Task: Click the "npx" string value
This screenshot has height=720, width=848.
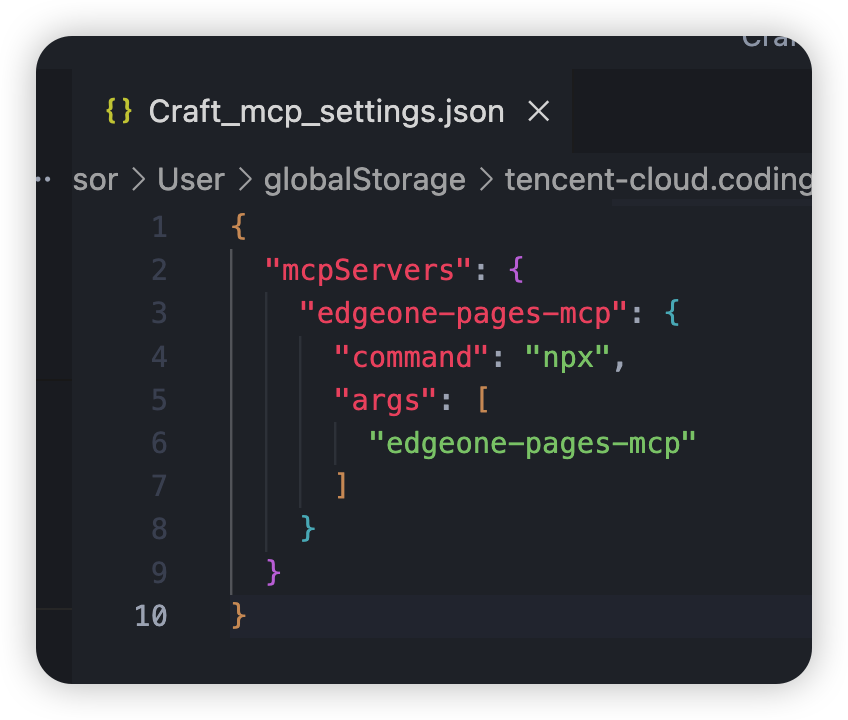Action: 567,357
